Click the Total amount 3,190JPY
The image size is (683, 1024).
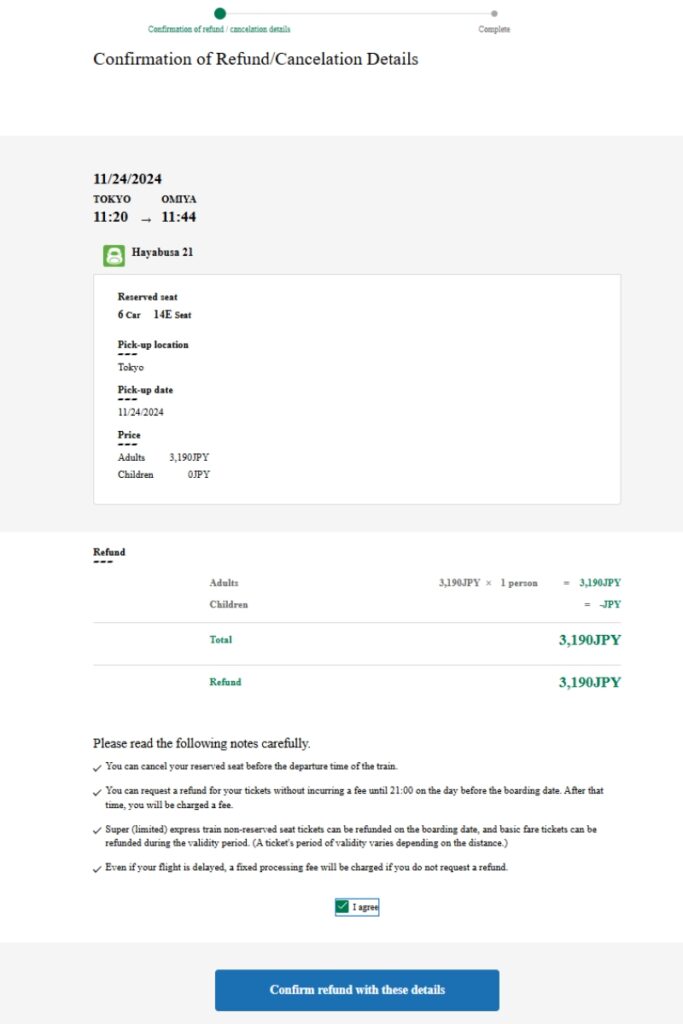coord(589,640)
